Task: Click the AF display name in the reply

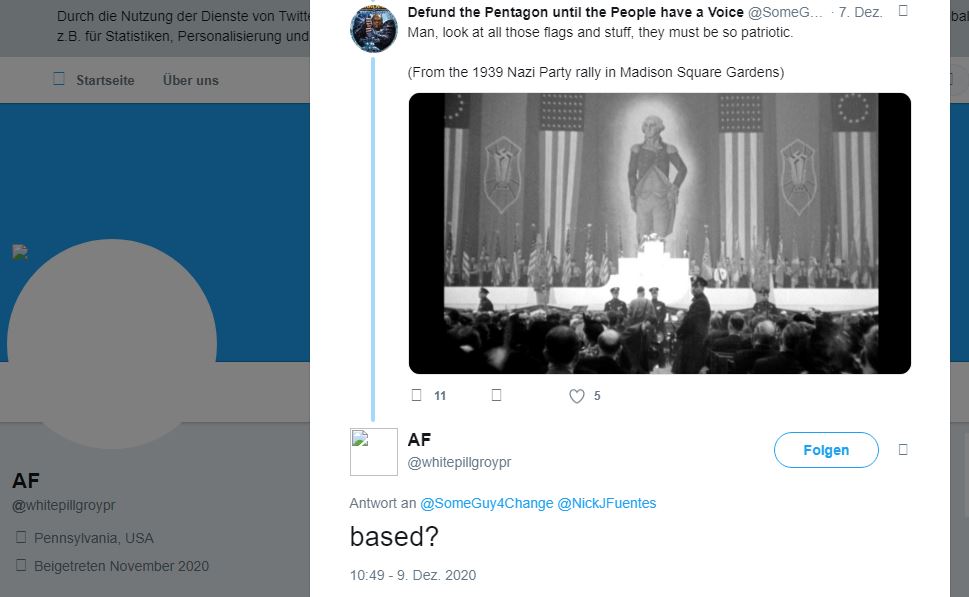Action: [419, 439]
